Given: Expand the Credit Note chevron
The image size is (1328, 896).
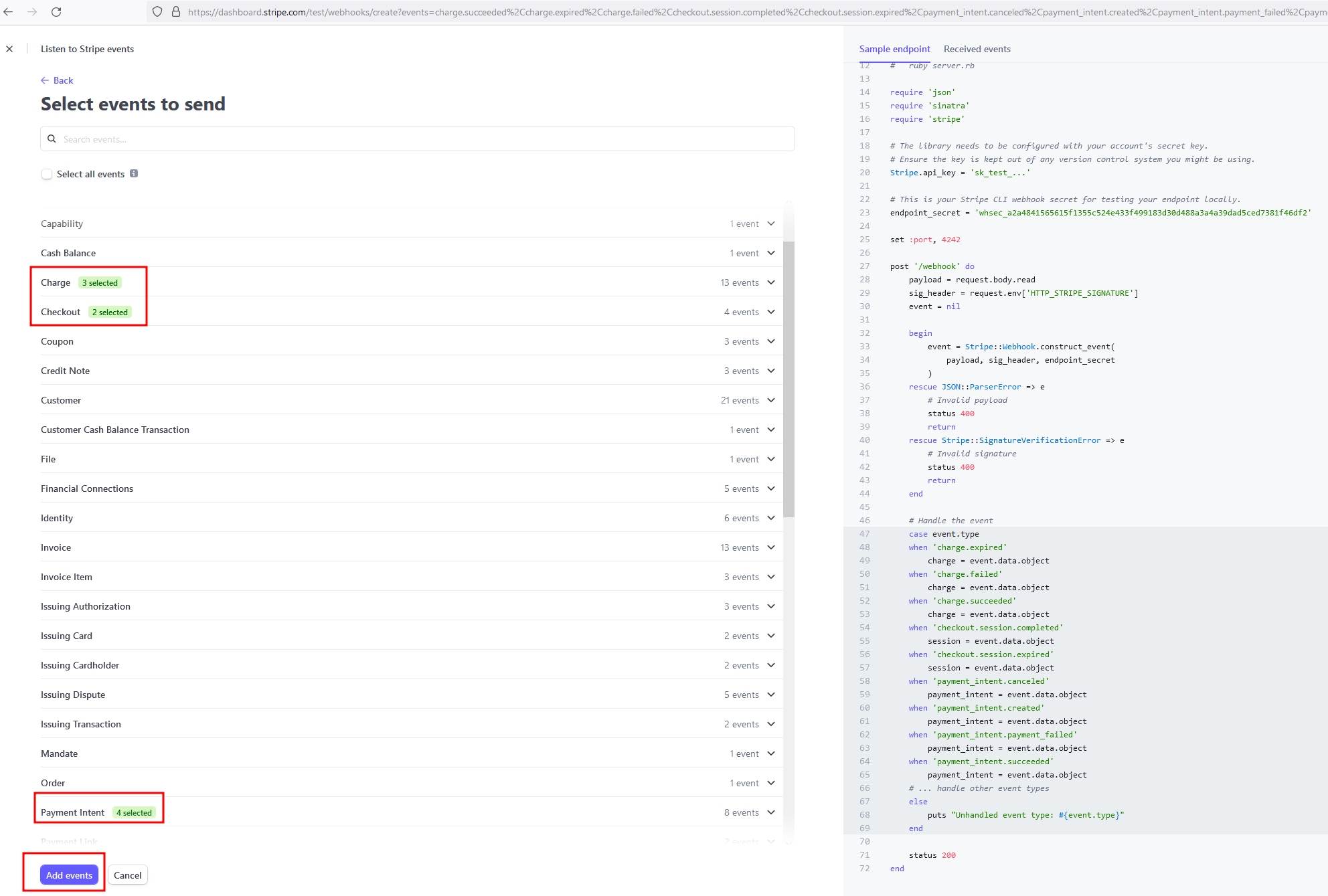Looking at the screenshot, I should [x=771, y=371].
